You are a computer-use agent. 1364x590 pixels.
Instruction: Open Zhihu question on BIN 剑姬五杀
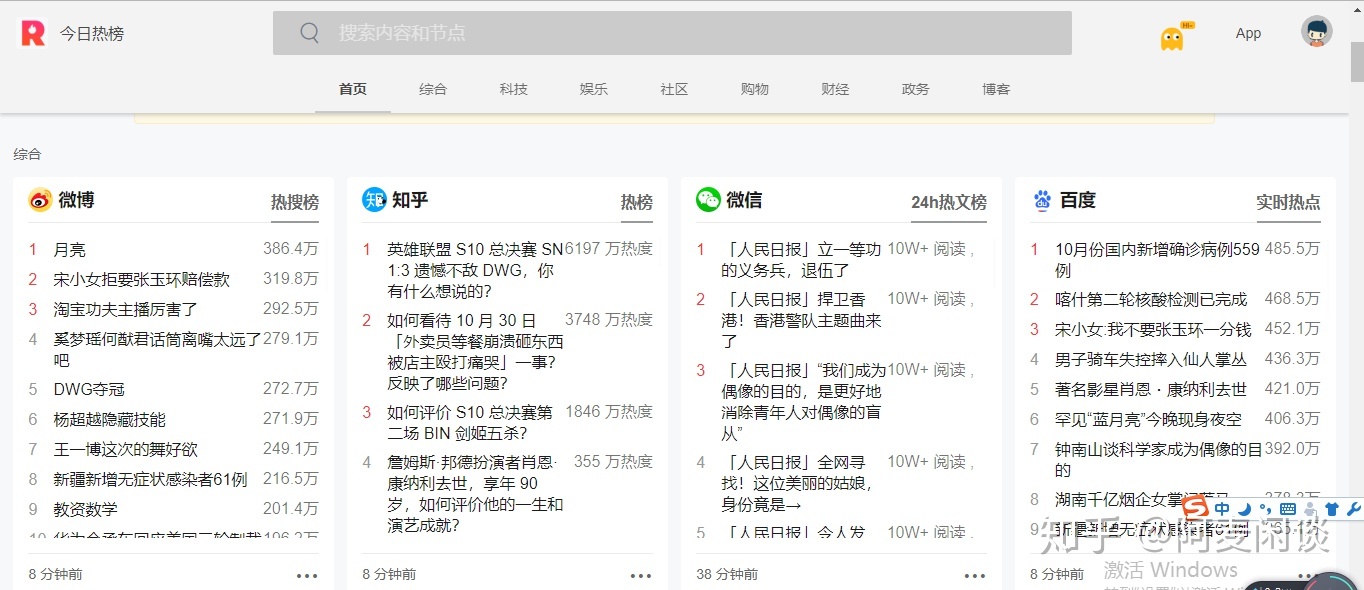(470, 423)
